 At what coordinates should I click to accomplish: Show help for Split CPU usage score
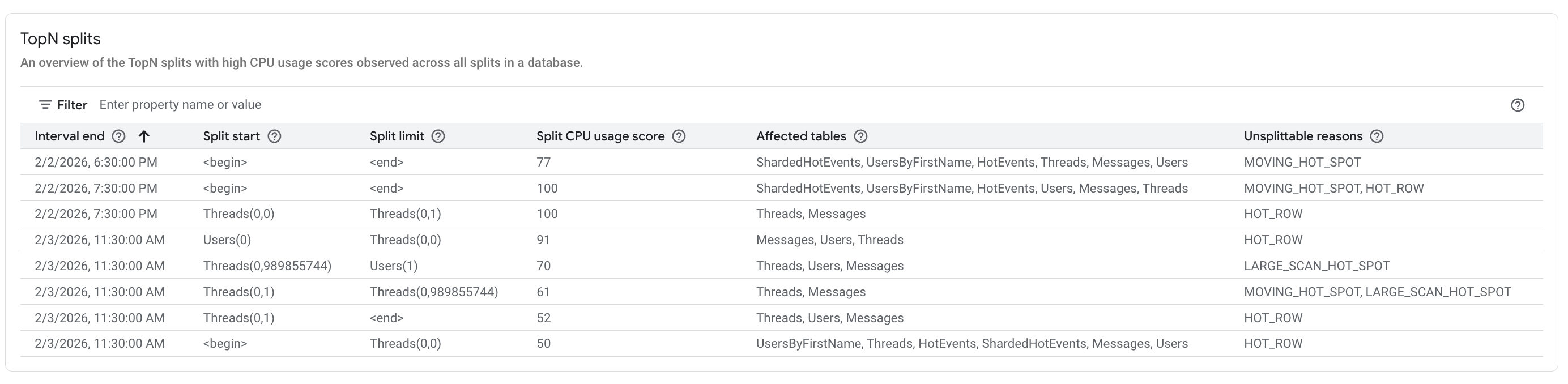coord(679,136)
